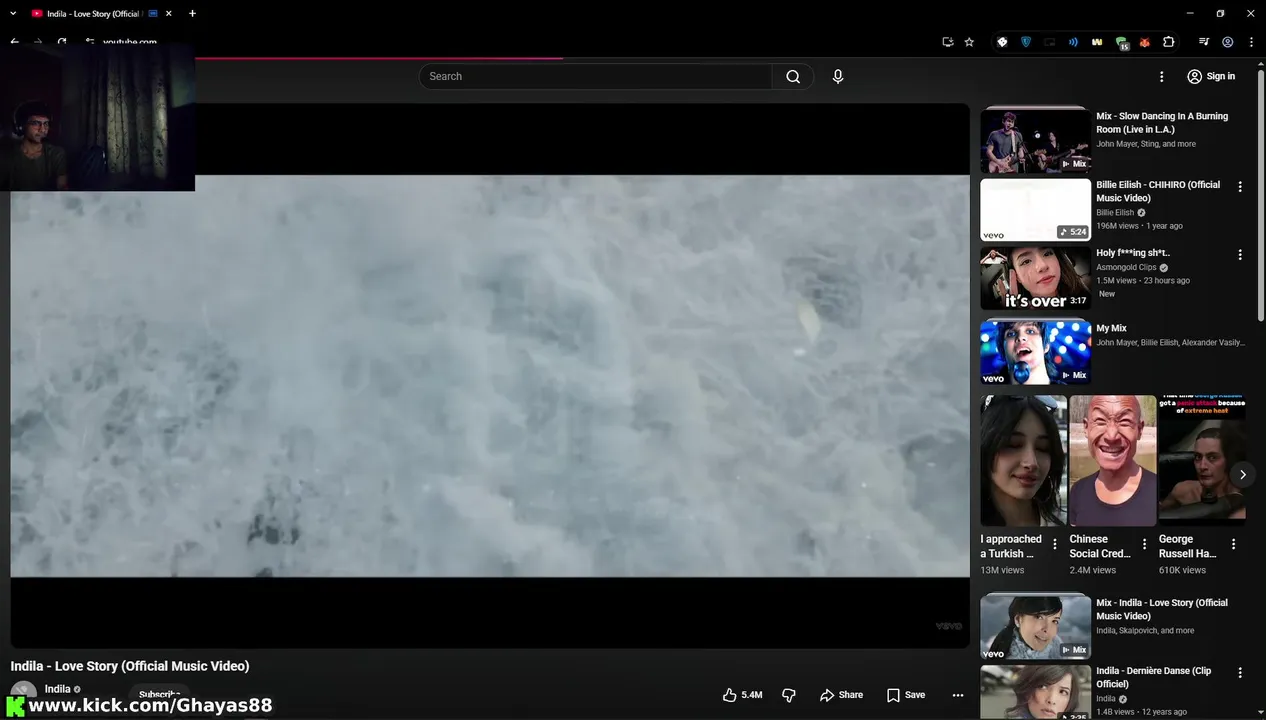Open browser media control icon
Image resolution: width=1266 pixels, height=720 pixels.
pos(1204,42)
